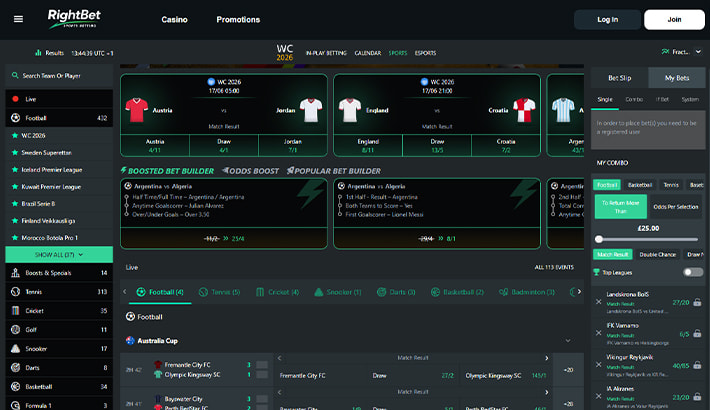
Task: Select the Tennis chip in My Combo
Action: point(671,185)
